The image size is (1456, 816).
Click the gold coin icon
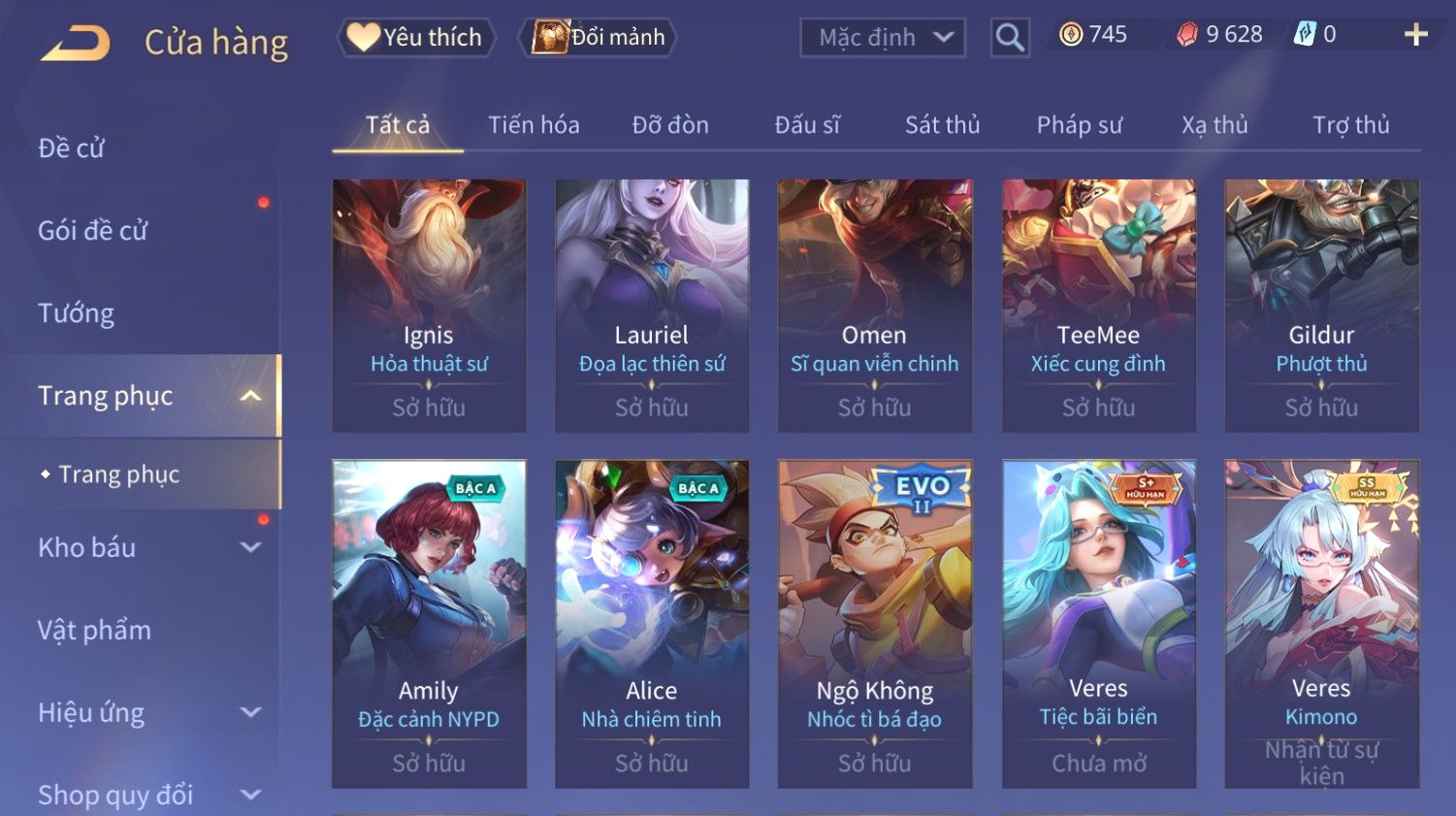(x=1070, y=35)
